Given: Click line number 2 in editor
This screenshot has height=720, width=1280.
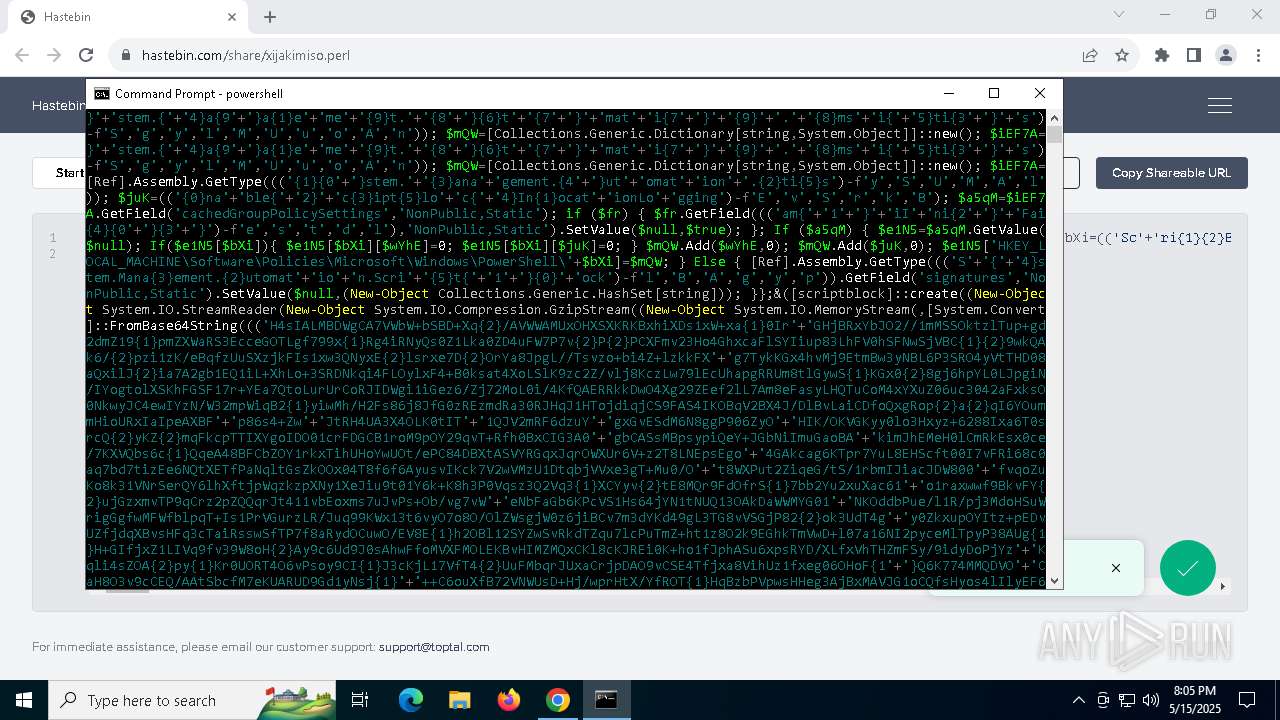Looking at the screenshot, I should click(x=54, y=254).
